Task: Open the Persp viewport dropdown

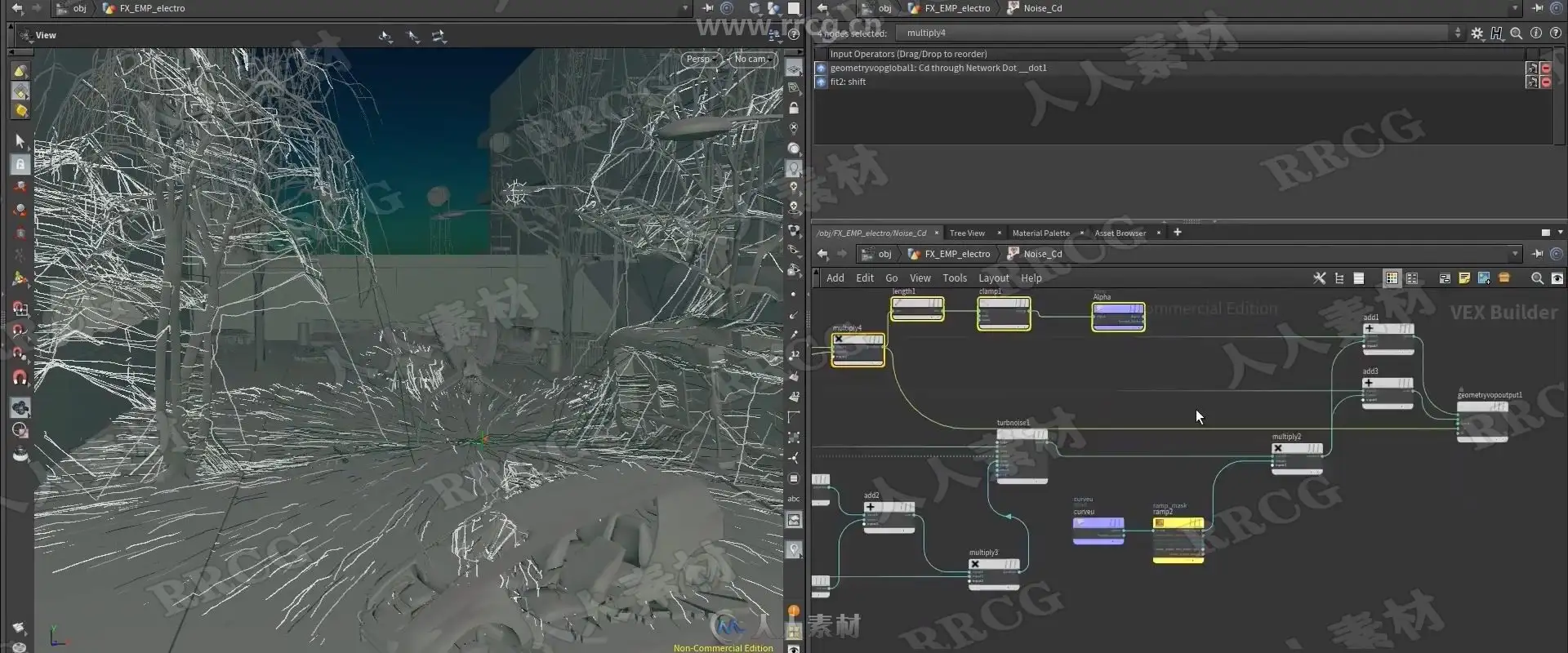Action: click(701, 59)
